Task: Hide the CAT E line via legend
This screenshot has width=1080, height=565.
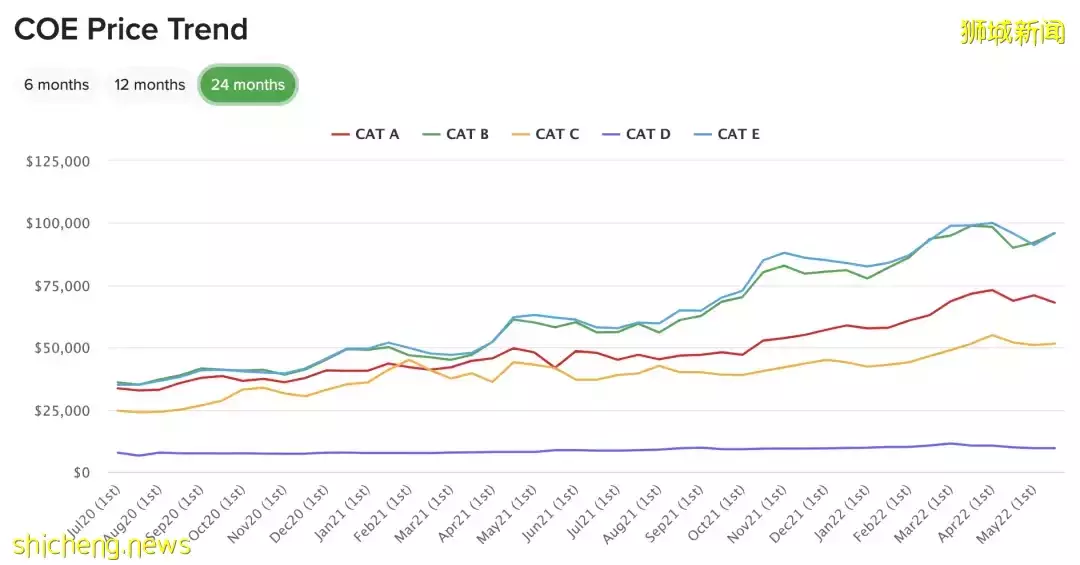Action: [x=728, y=134]
